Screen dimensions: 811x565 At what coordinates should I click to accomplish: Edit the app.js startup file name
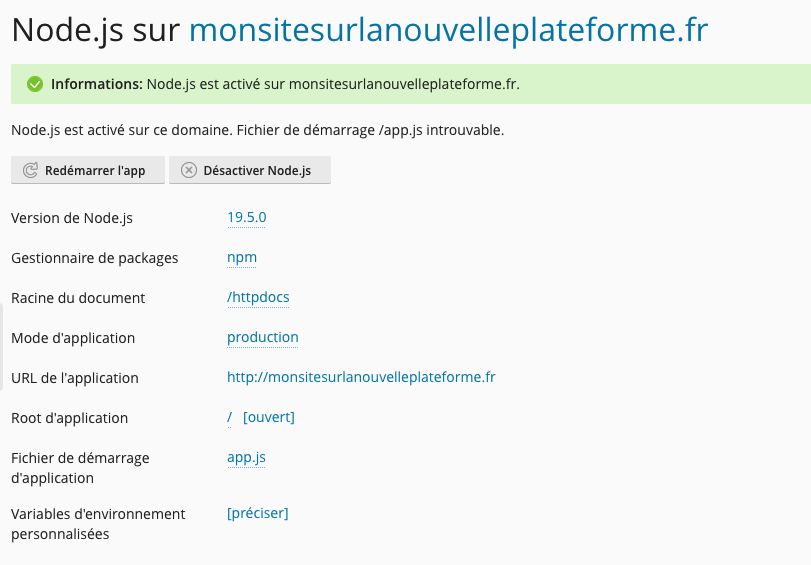[x=246, y=457]
